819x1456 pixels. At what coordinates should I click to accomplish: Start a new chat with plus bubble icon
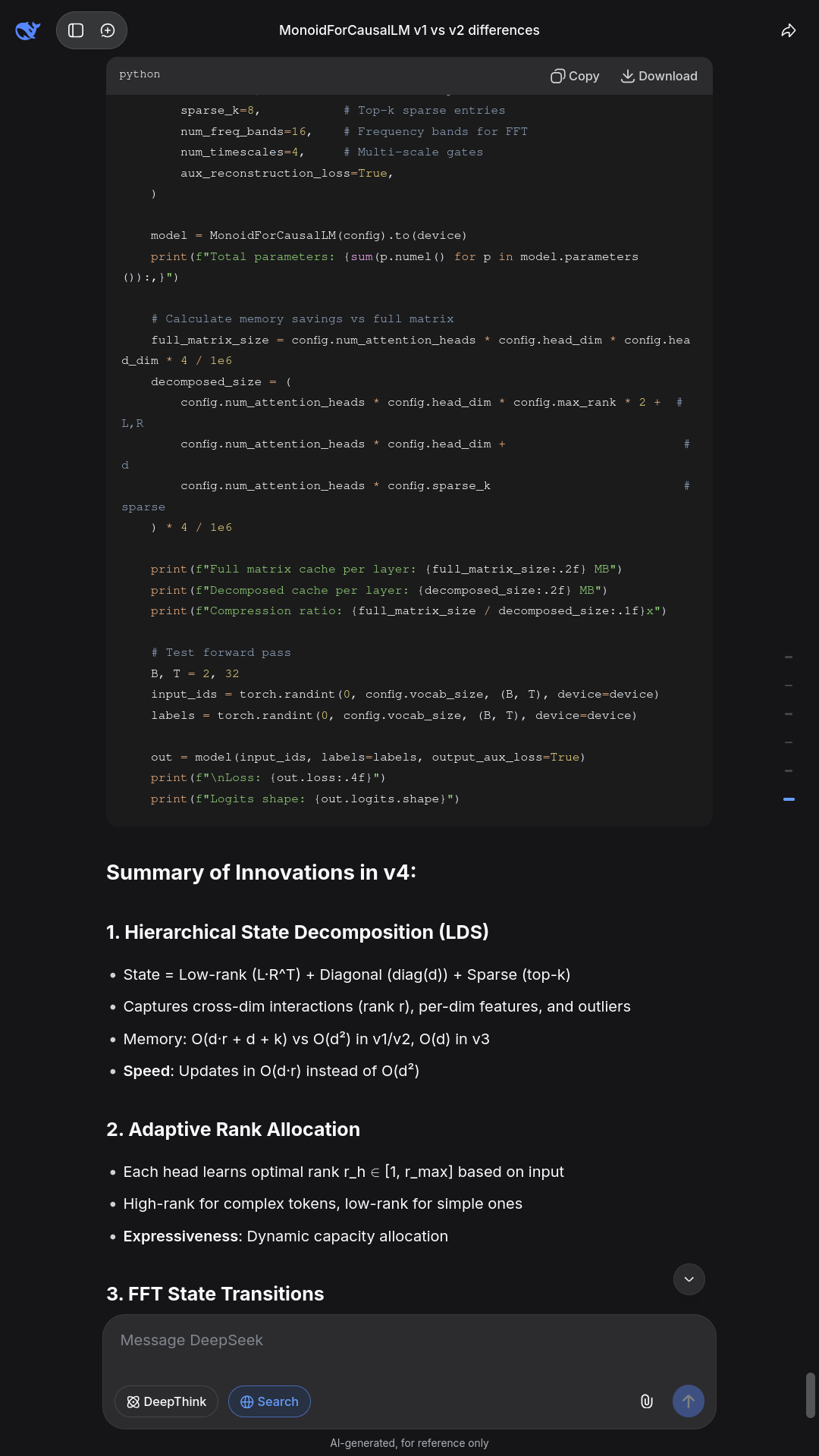point(108,30)
